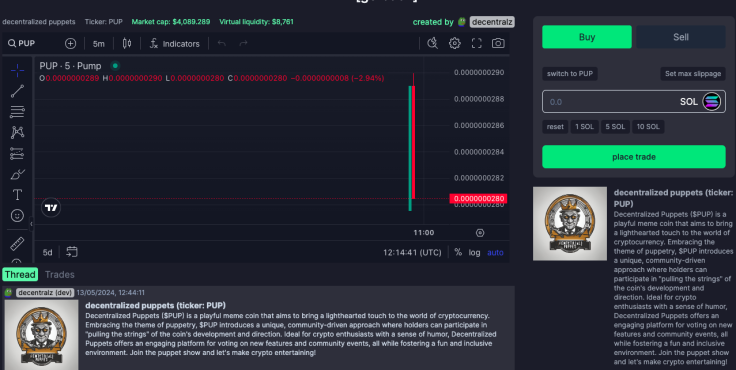
Task: Select the Sell tab
Action: [x=681, y=37]
